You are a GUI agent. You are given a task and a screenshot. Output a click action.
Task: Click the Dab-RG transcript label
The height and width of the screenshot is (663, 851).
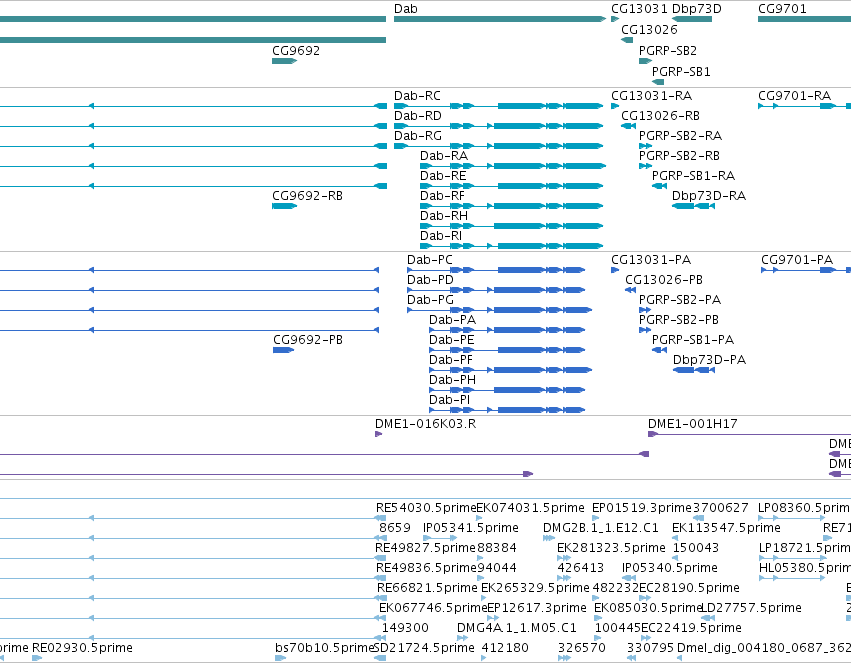[417, 136]
